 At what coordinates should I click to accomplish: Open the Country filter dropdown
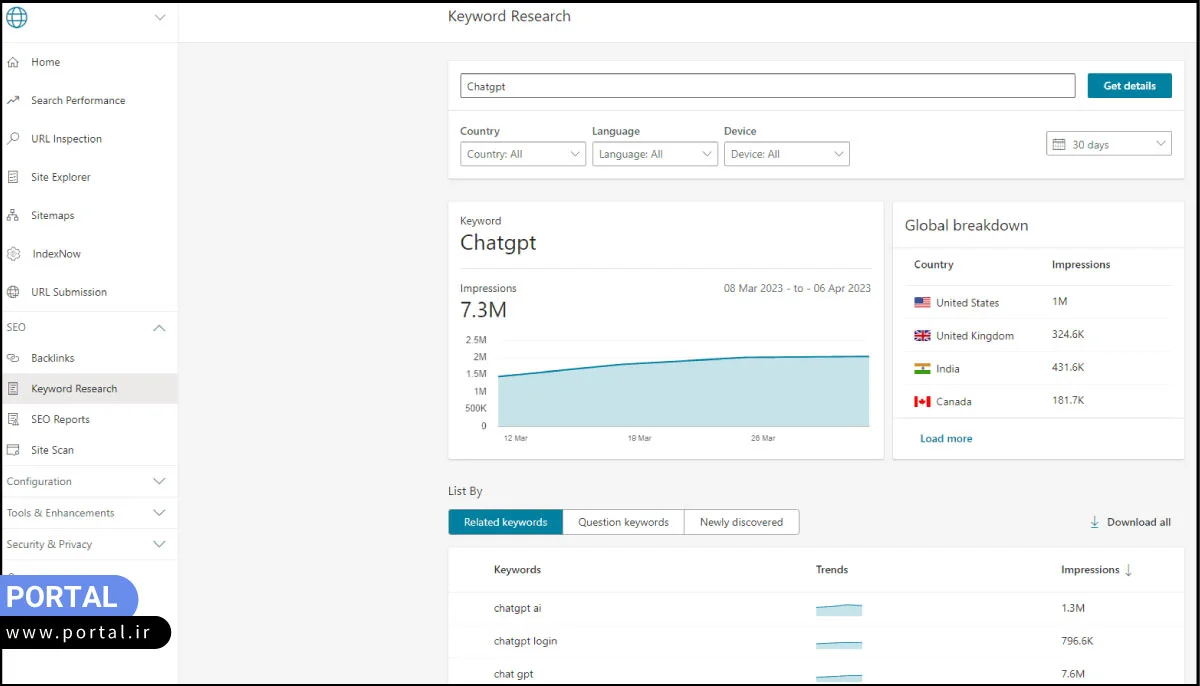(522, 153)
